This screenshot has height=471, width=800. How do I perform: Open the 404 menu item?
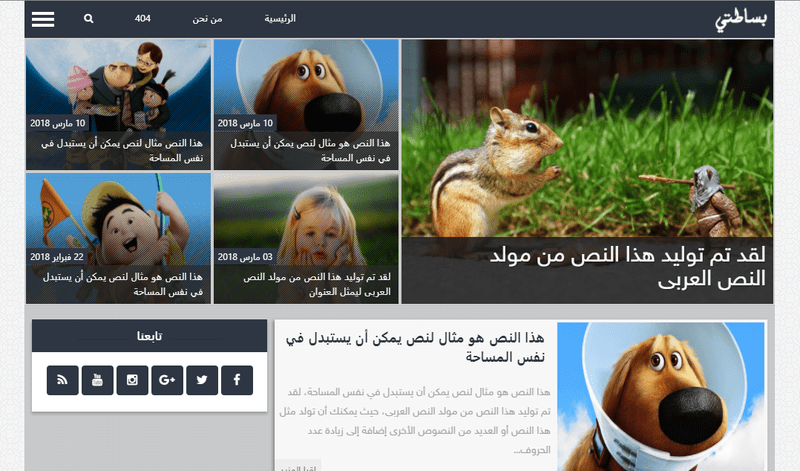click(142, 18)
